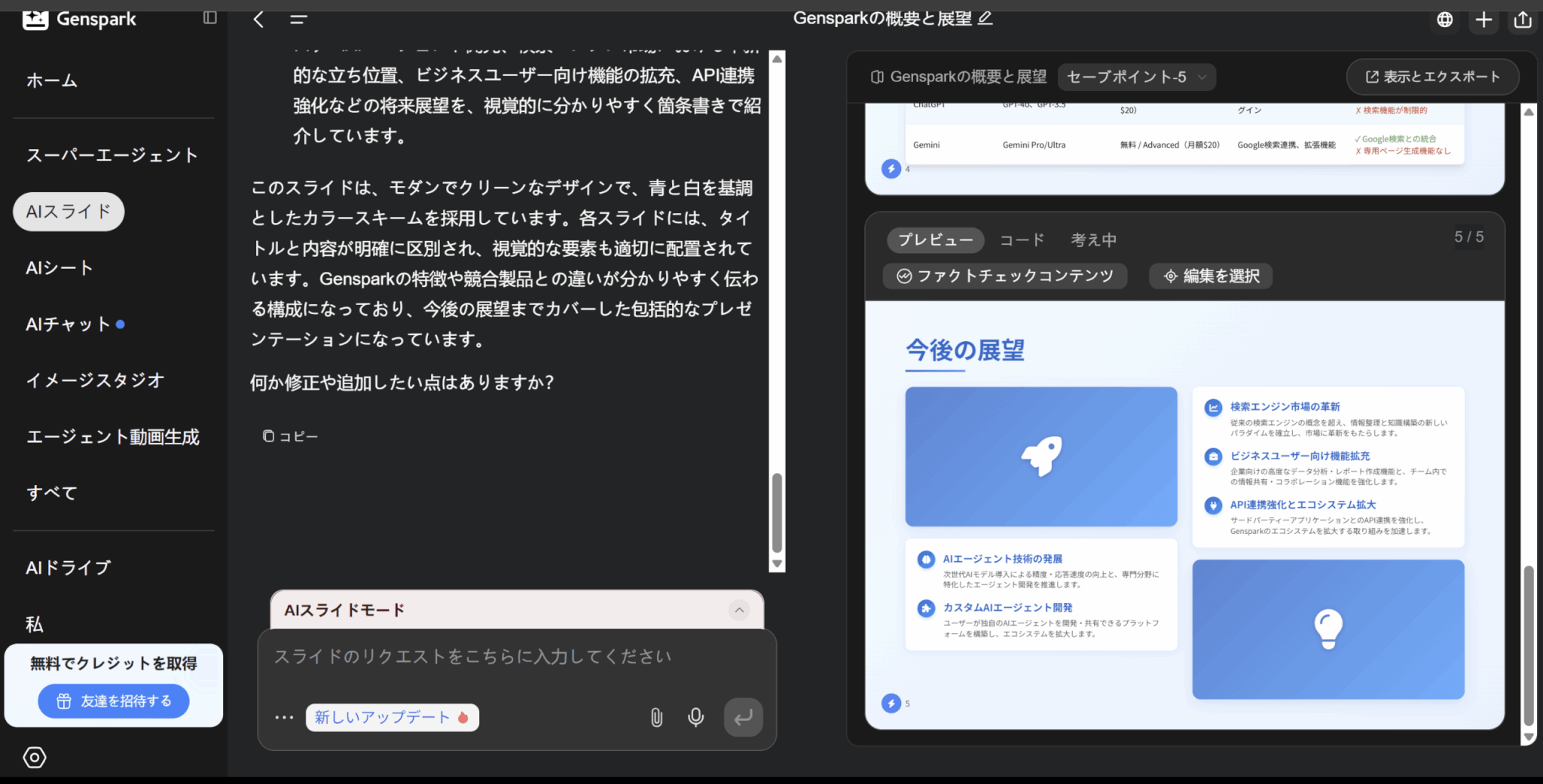Click the 表示とエクスポート button
This screenshot has width=1543, height=784.
point(1432,77)
